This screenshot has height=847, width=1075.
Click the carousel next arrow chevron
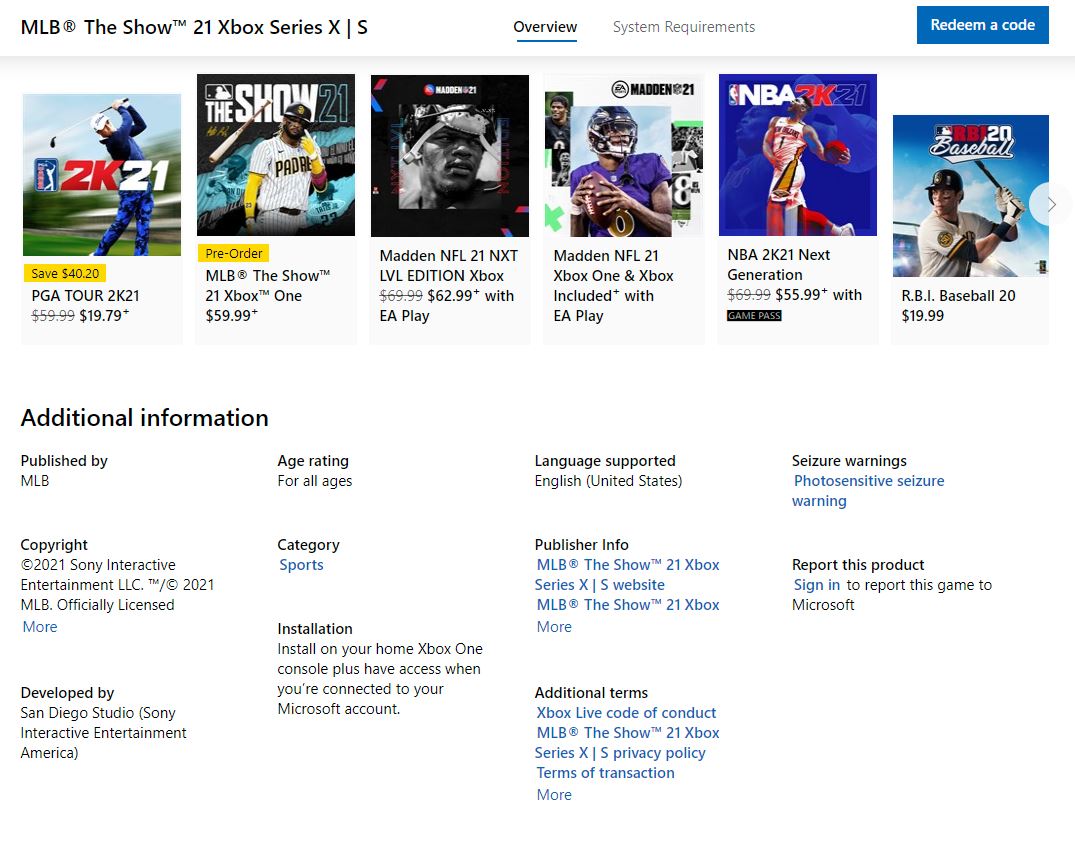click(x=1051, y=204)
